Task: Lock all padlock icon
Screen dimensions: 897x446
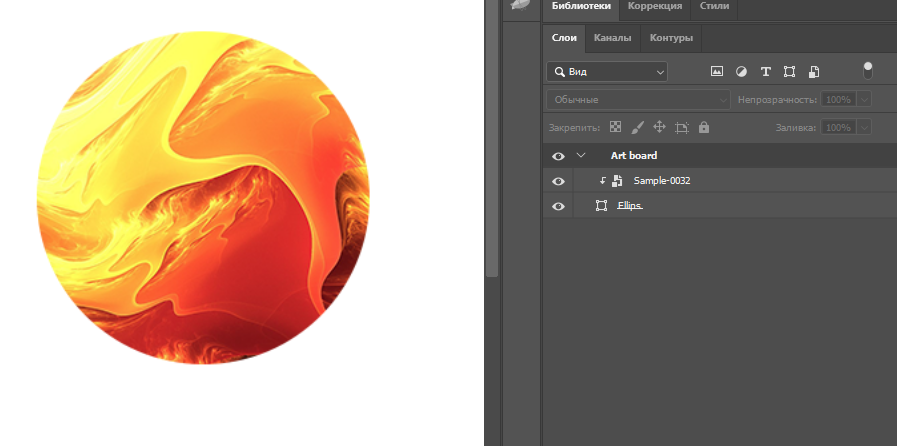Action: 704,127
